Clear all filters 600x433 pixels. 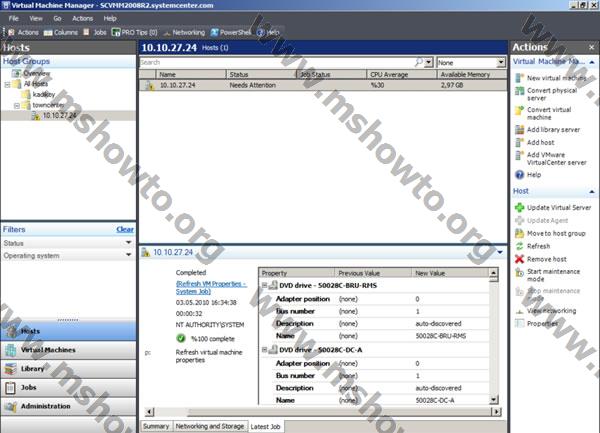(125, 230)
